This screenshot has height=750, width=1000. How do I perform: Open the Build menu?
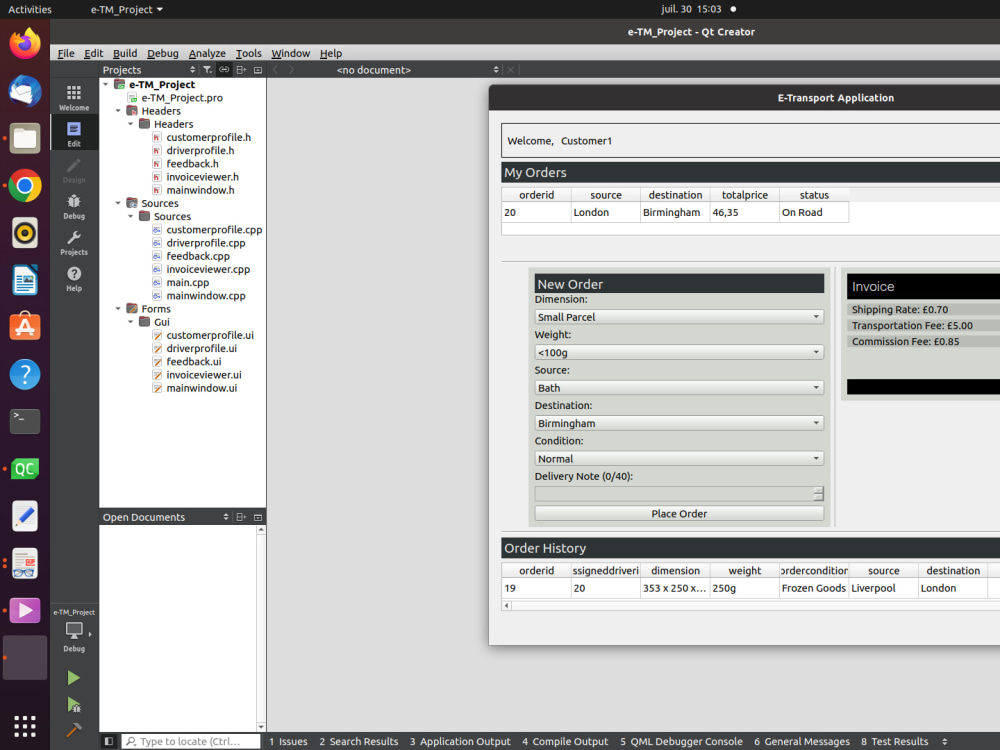[124, 53]
